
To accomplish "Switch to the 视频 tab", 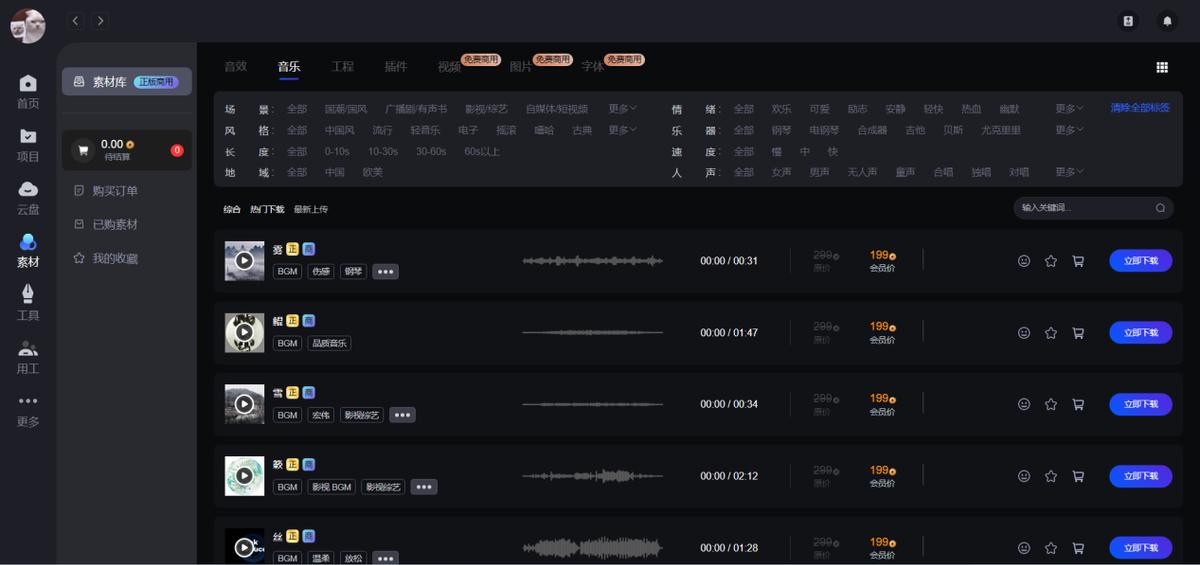I will pos(449,67).
